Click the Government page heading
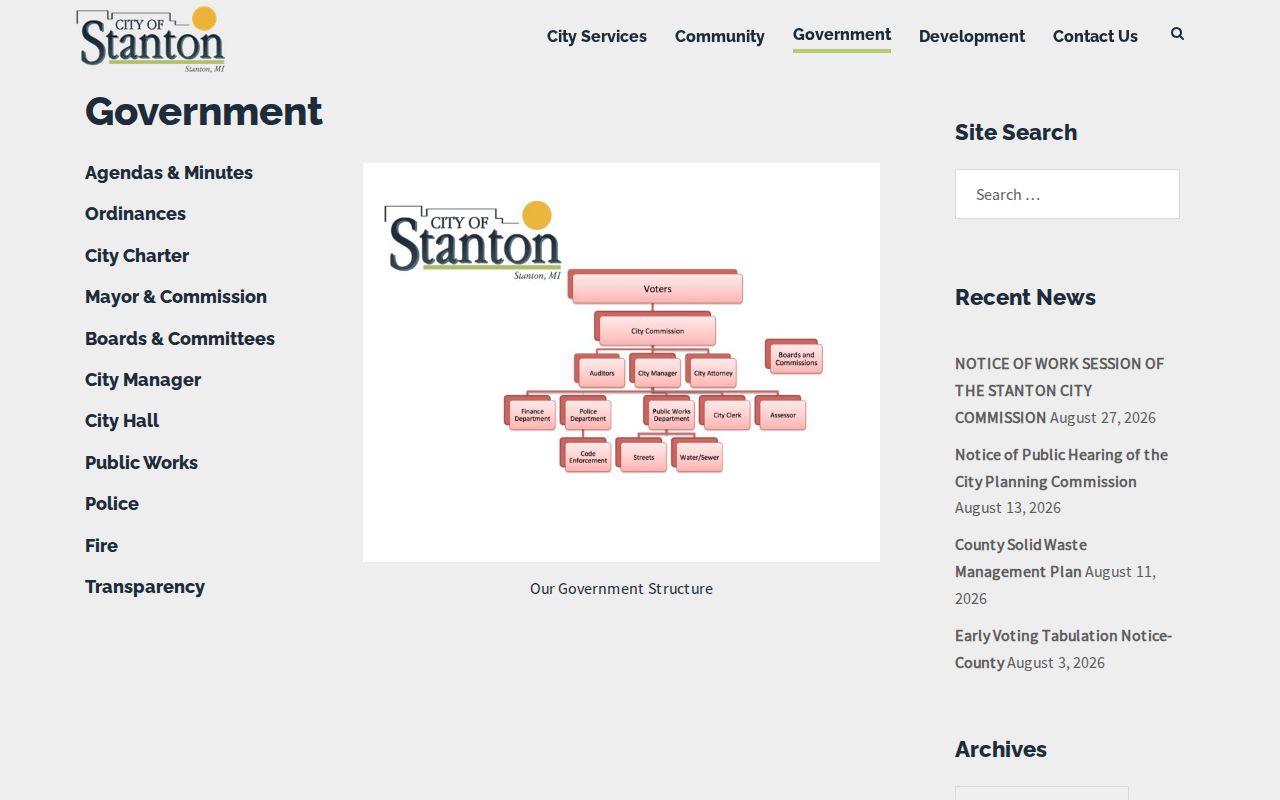This screenshot has width=1280, height=800. pos(204,111)
